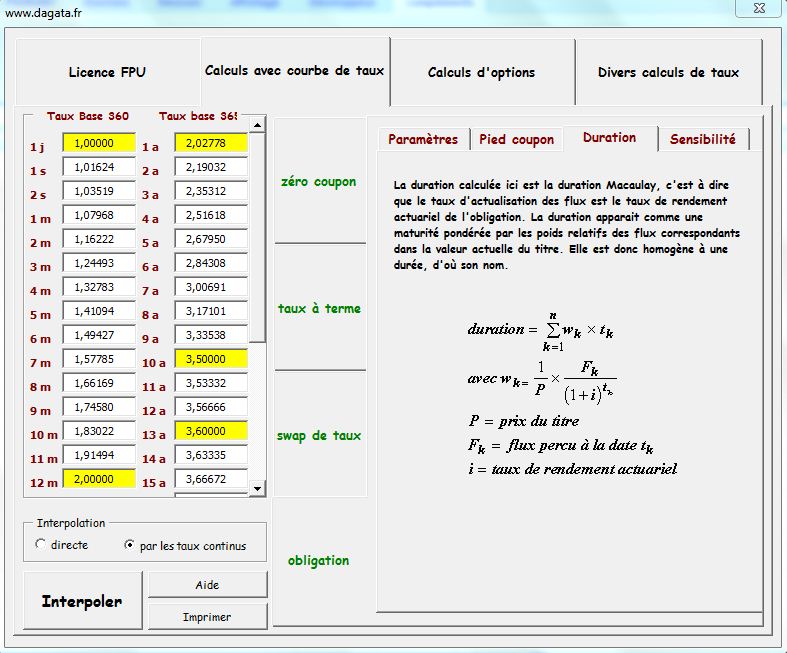
Task: Click the 5 a rate field 2,67950
Action: (211, 239)
